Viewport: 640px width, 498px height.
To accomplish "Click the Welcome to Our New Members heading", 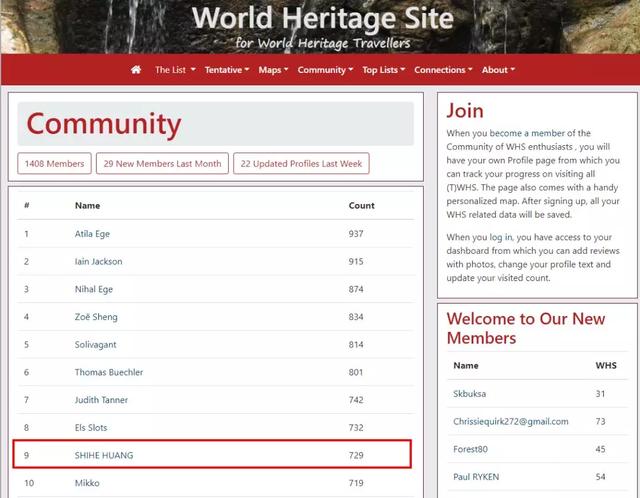I will 526,328.
